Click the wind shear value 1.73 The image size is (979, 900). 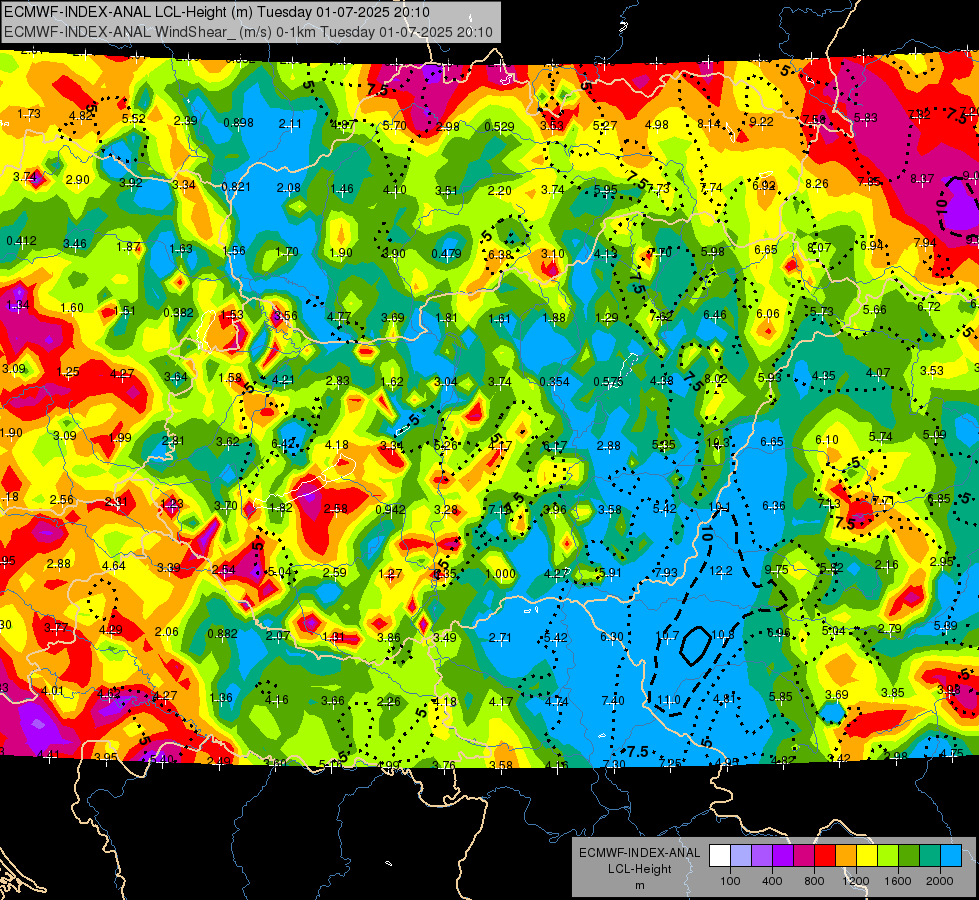coord(29,114)
